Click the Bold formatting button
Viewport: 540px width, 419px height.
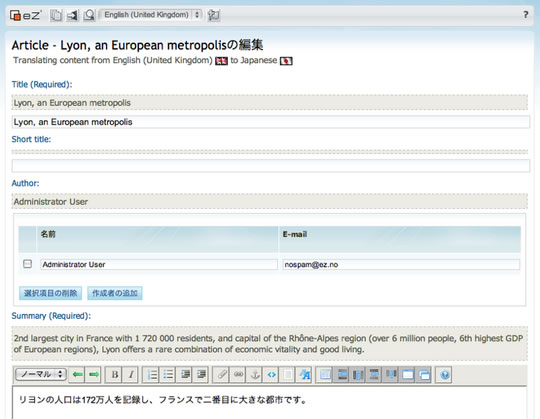[x=115, y=375]
